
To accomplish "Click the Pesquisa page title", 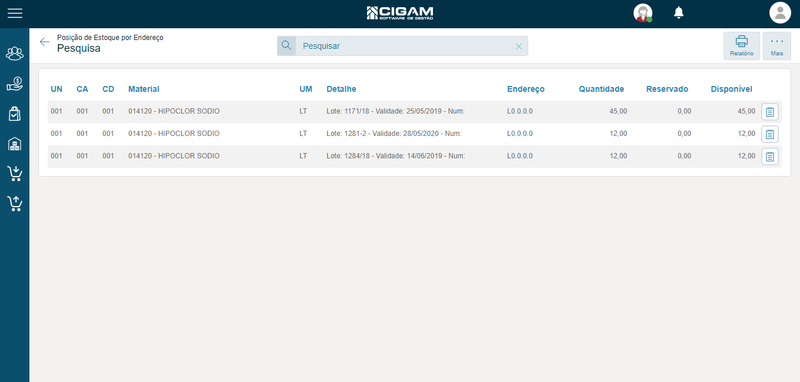I will (x=79, y=48).
